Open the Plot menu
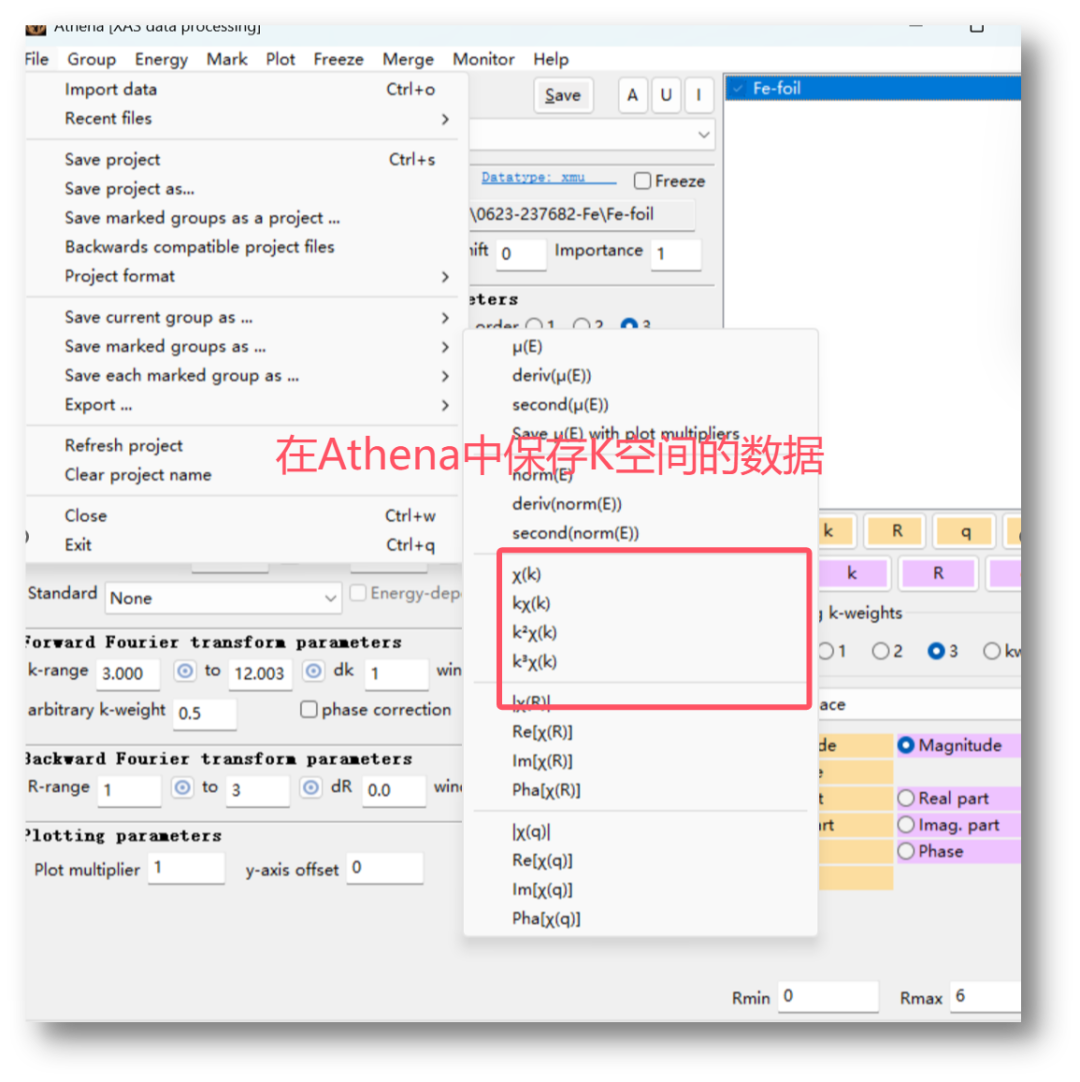Image resolution: width=1080 pixels, height=1082 pixels. click(x=281, y=59)
